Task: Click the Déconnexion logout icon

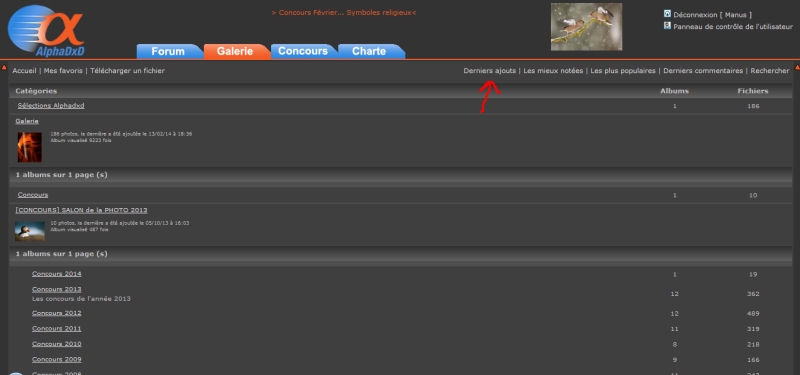Action: pos(667,14)
